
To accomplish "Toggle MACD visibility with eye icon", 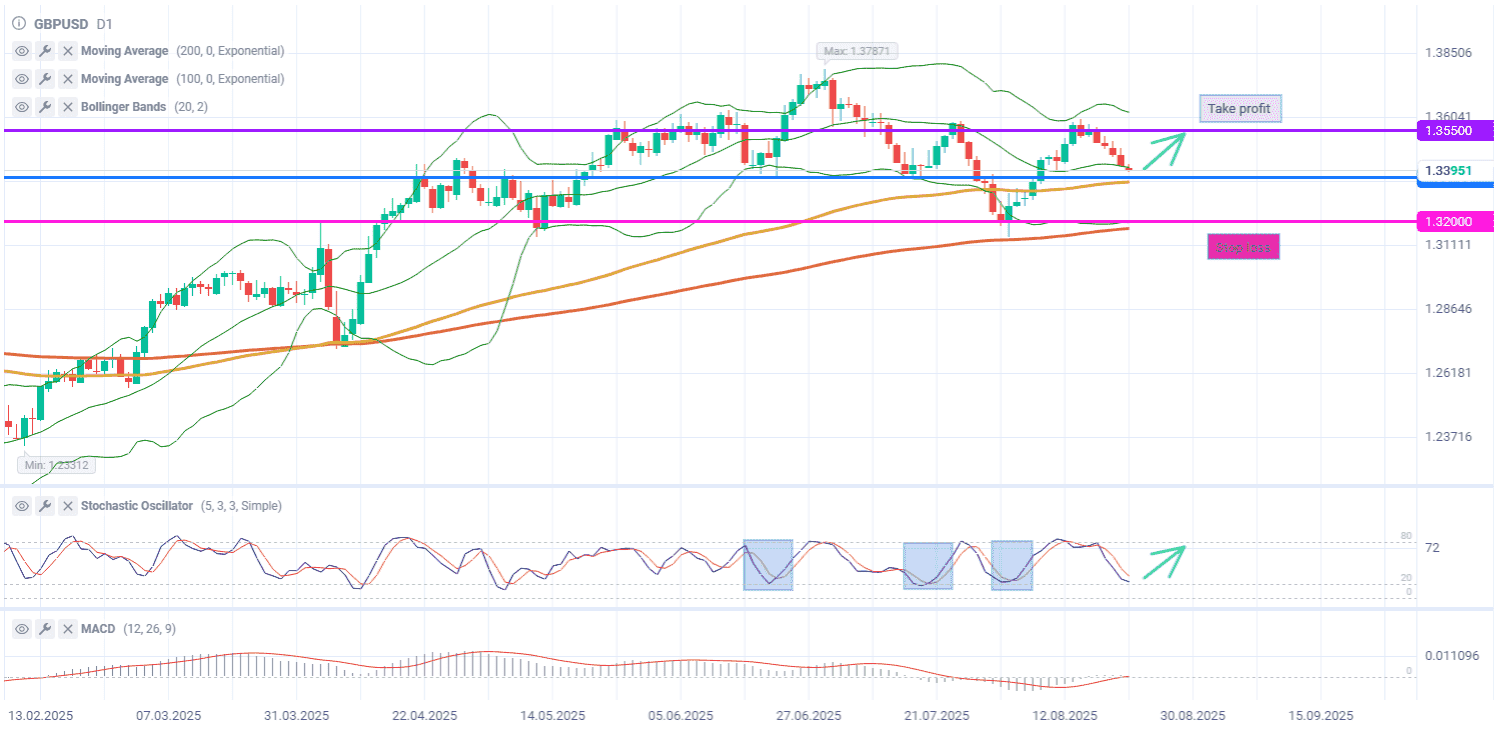I will (x=22, y=629).
